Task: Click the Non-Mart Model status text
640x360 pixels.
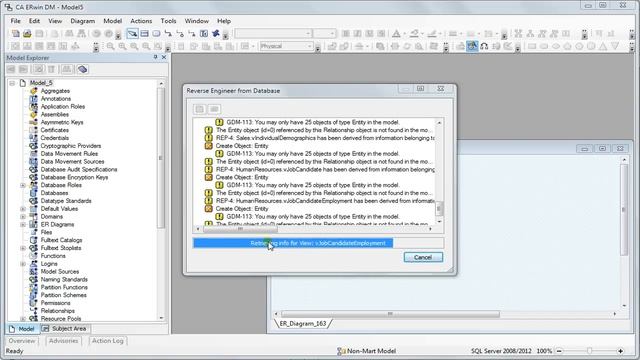Action: pos(371,351)
